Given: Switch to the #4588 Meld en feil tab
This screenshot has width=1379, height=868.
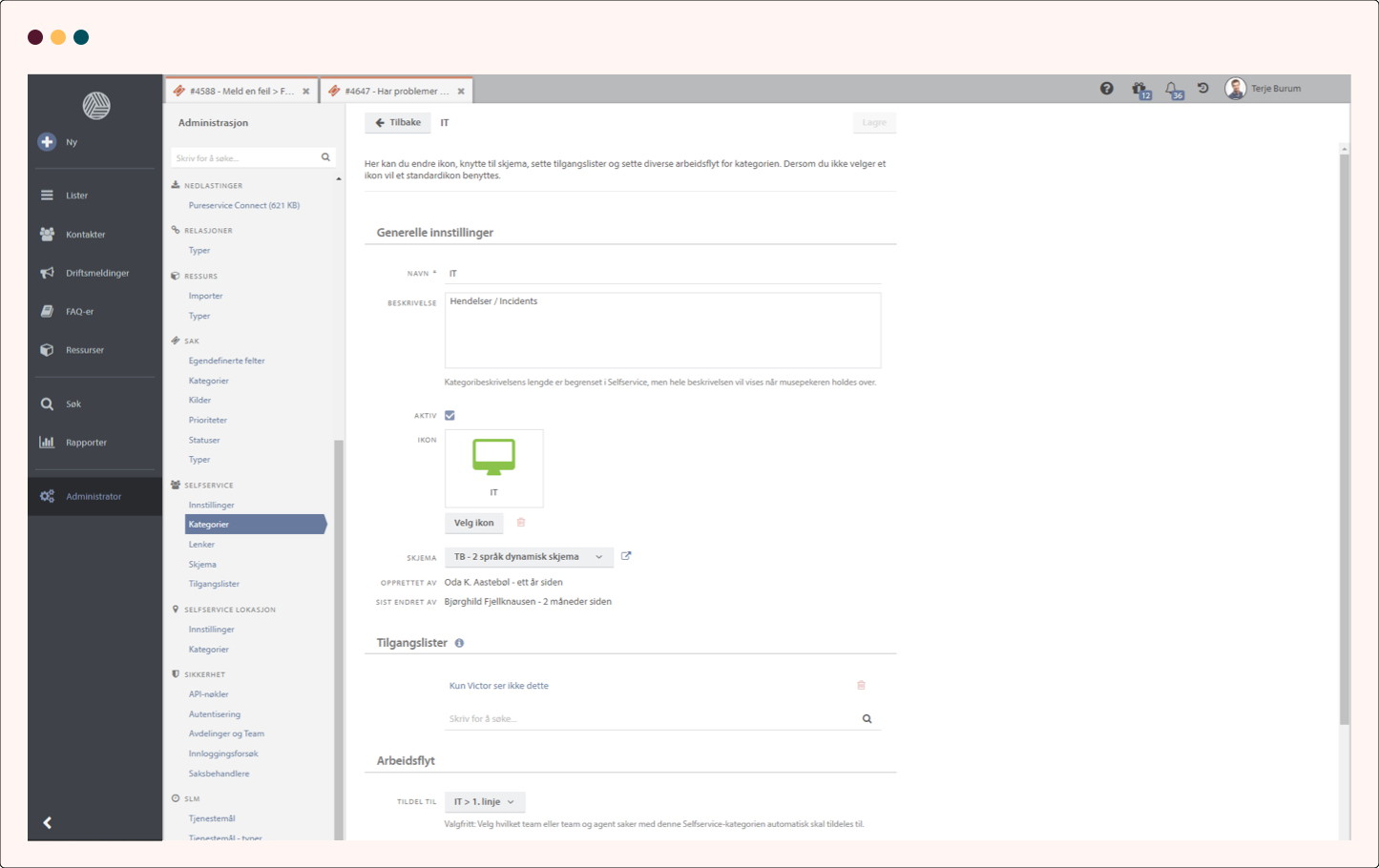Looking at the screenshot, I should point(240,92).
